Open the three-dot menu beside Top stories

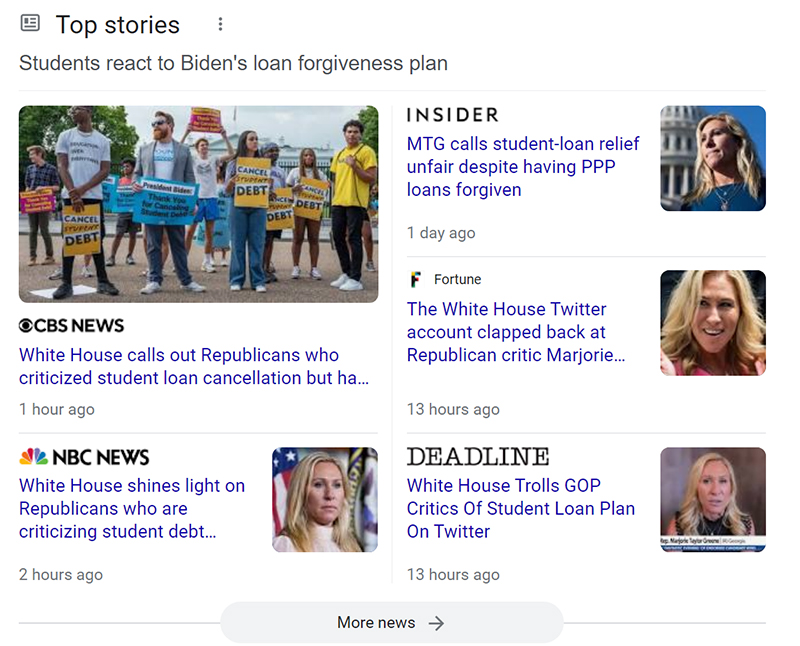(221, 24)
